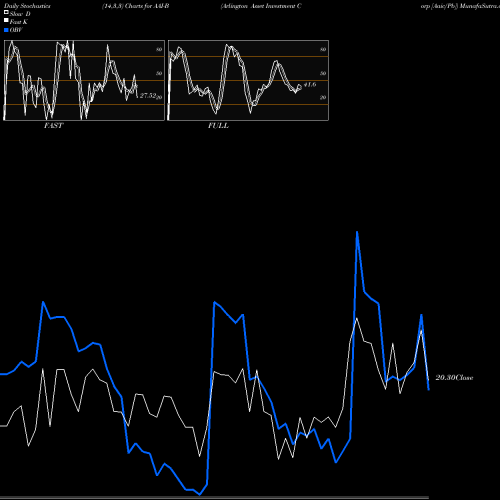
Task: Select the 'OBV' legend label
Action: [x=16, y=30]
